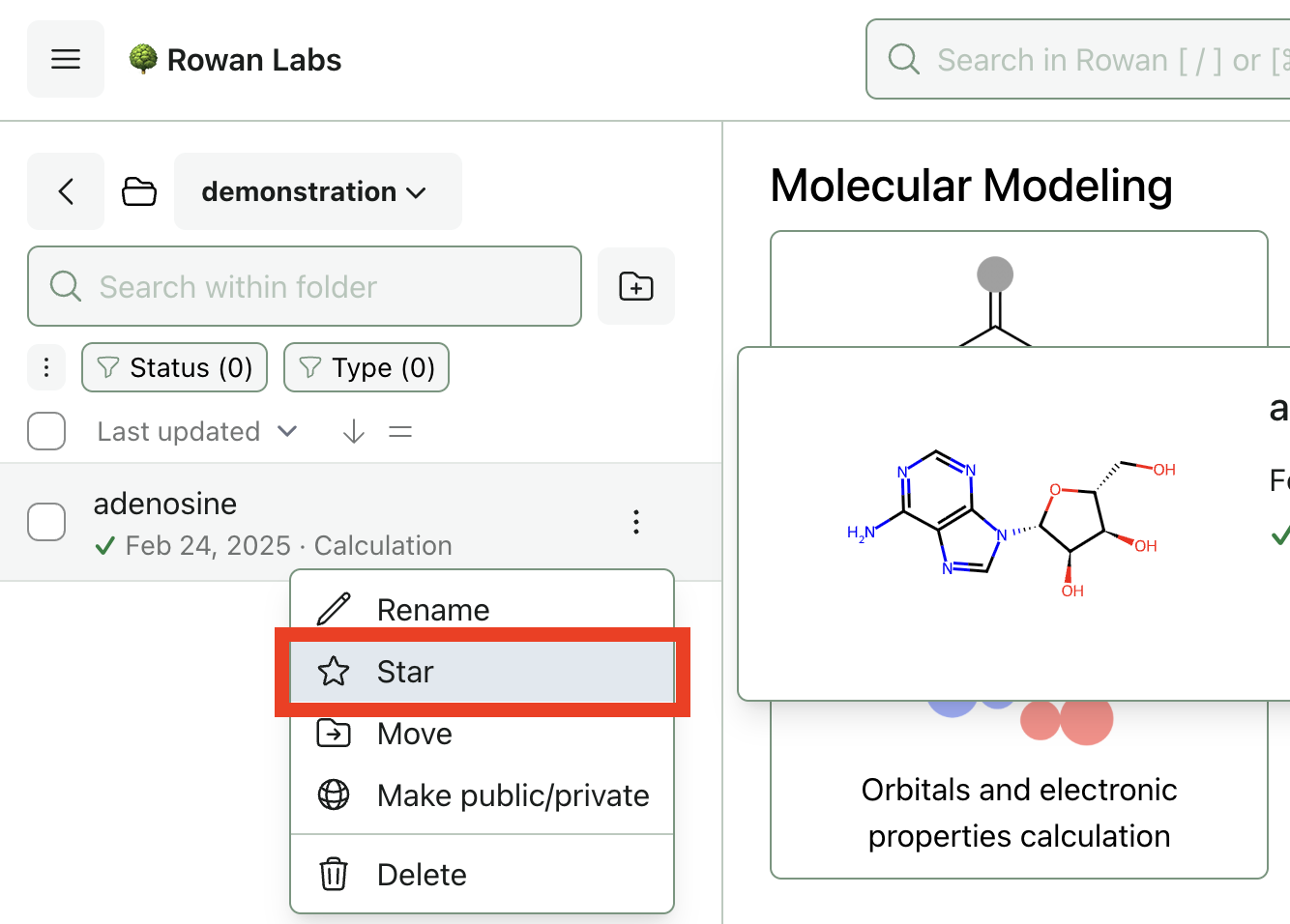The image size is (1290, 924).
Task: Tick the select-all checkbox
Action: [46, 431]
